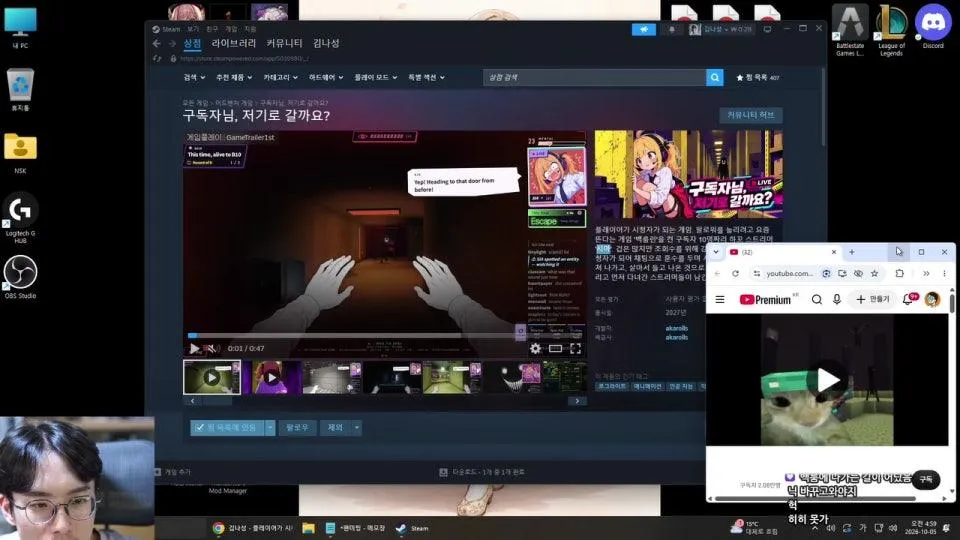Open Steam Big Picture mode icon
Screen dimensions: 960x540
[767, 29]
